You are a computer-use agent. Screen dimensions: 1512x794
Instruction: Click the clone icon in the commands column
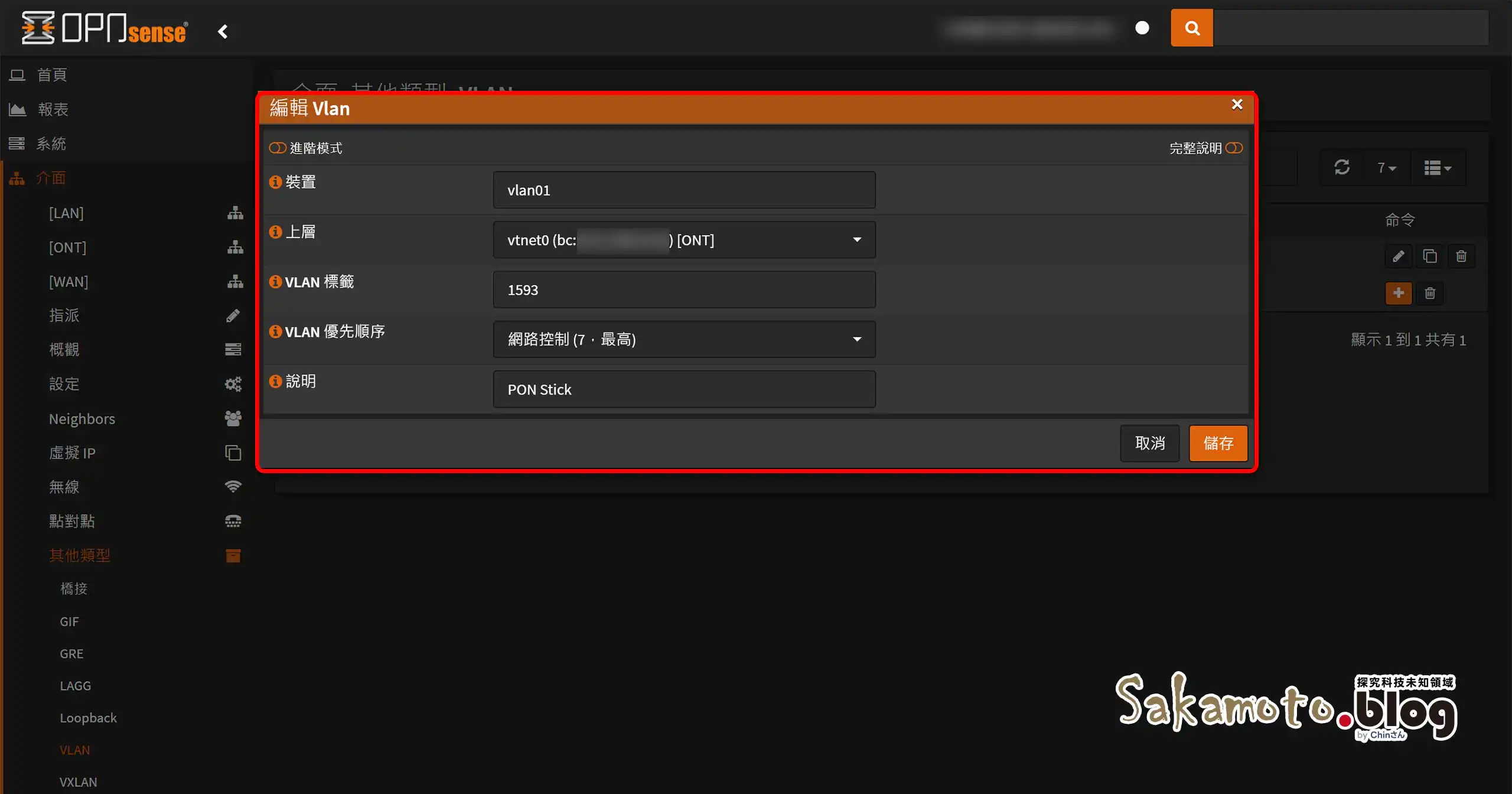[x=1429, y=256]
